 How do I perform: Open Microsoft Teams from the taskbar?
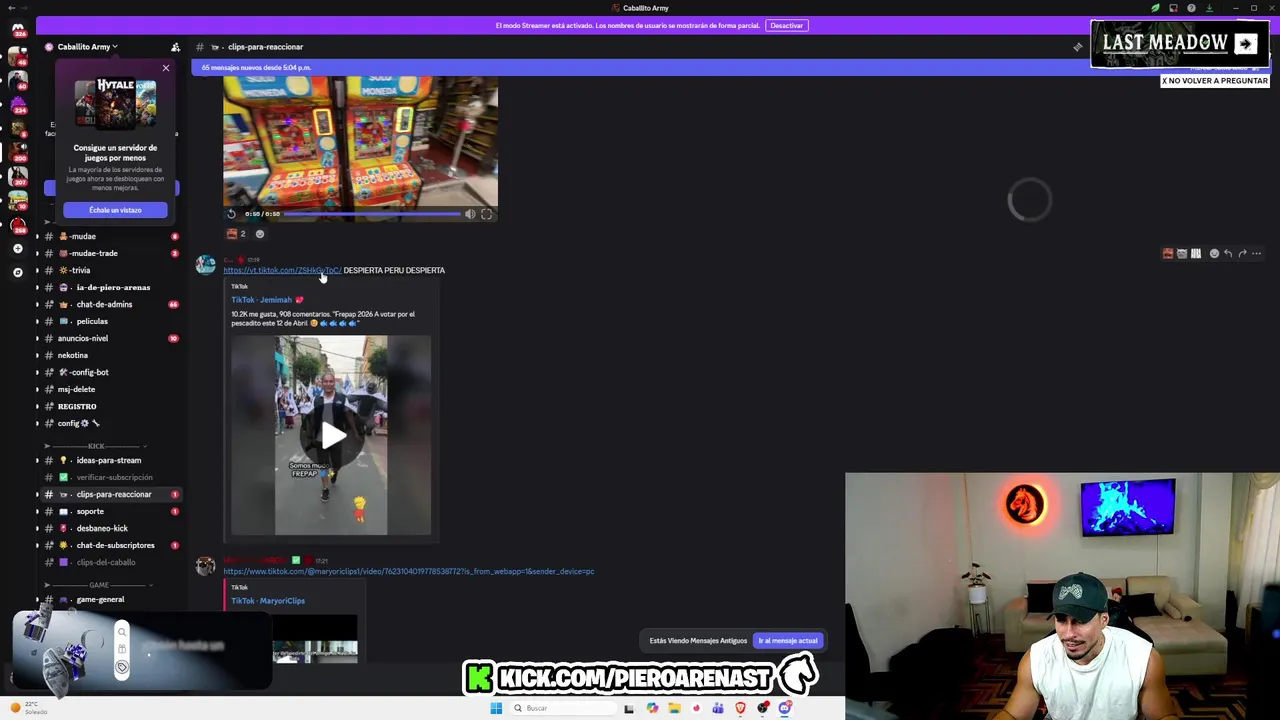click(718, 708)
